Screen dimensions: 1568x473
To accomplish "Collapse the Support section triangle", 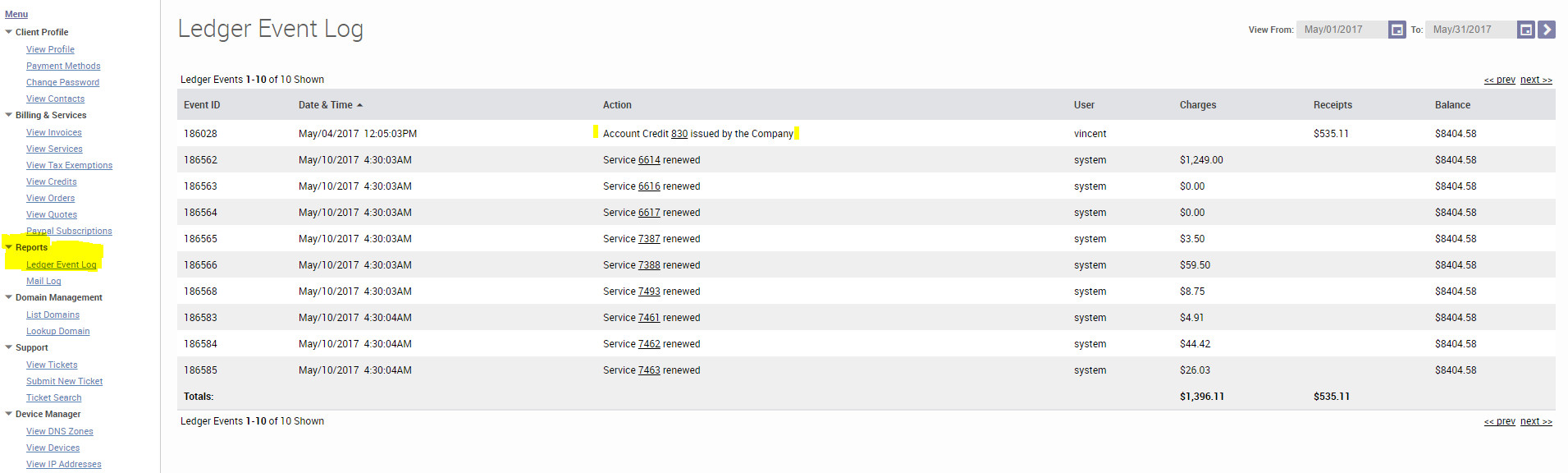I will pyautogui.click(x=9, y=347).
